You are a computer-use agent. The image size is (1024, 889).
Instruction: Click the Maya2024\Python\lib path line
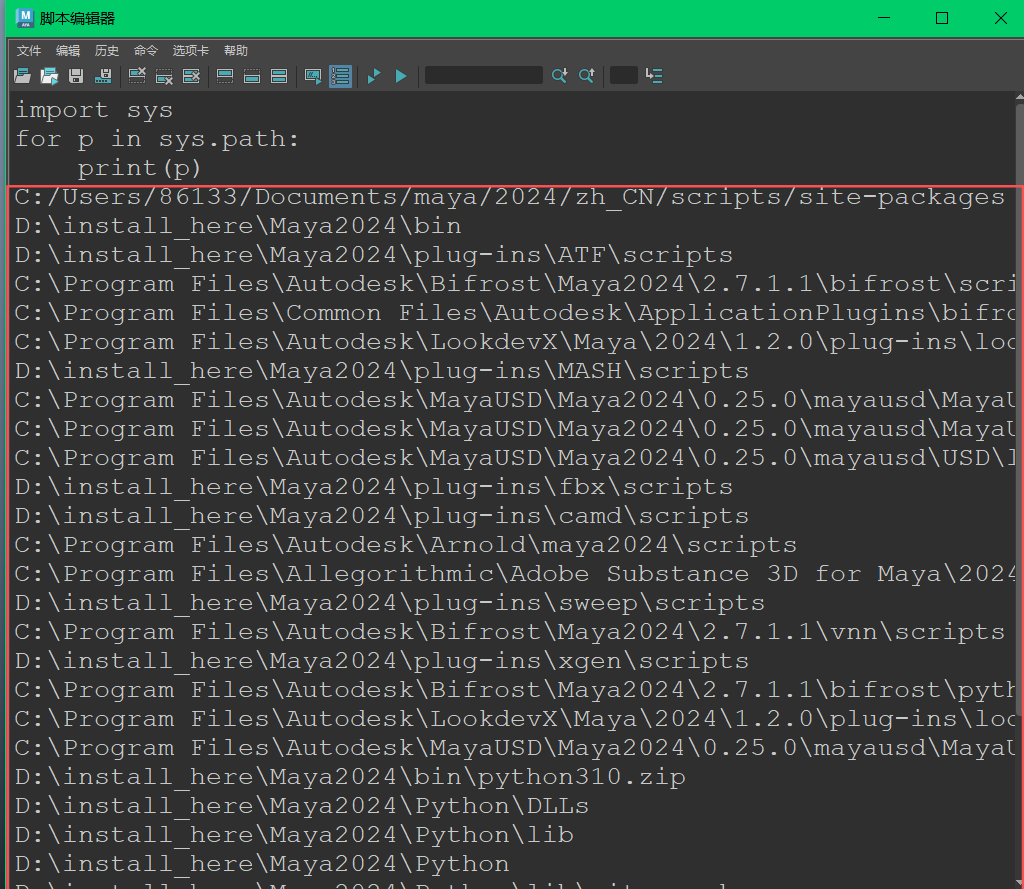click(x=294, y=834)
